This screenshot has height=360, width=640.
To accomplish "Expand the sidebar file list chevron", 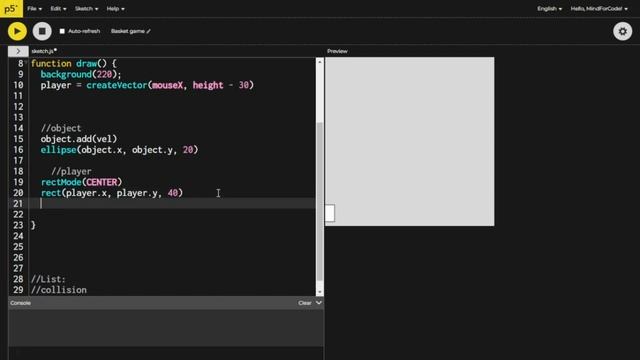I will 18,51.
